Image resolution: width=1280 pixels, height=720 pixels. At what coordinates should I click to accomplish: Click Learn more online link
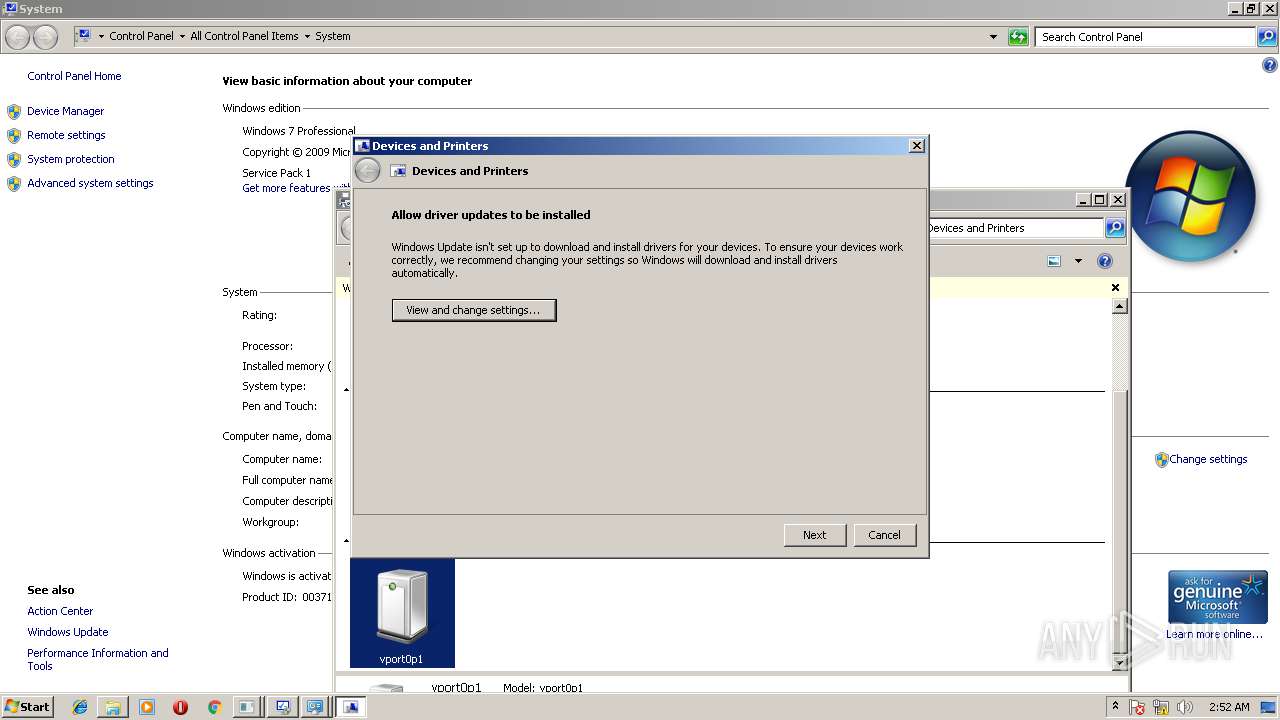click(x=1214, y=634)
